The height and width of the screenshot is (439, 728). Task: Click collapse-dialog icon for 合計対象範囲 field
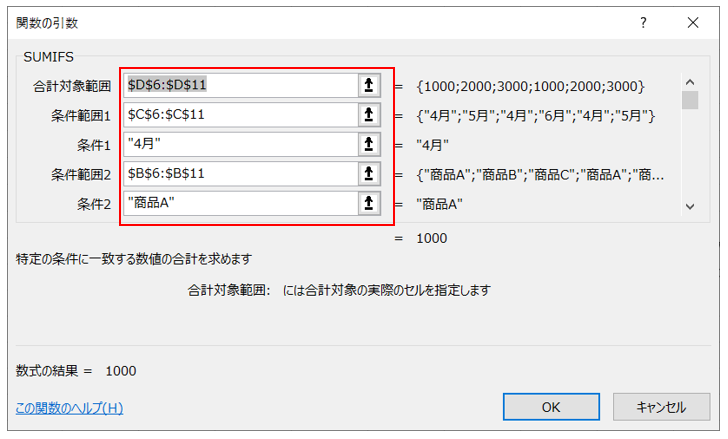(370, 86)
